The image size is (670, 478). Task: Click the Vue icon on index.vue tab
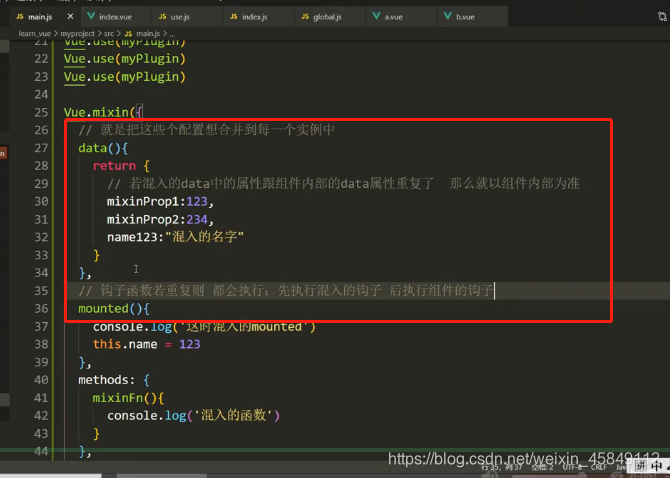click(91, 16)
